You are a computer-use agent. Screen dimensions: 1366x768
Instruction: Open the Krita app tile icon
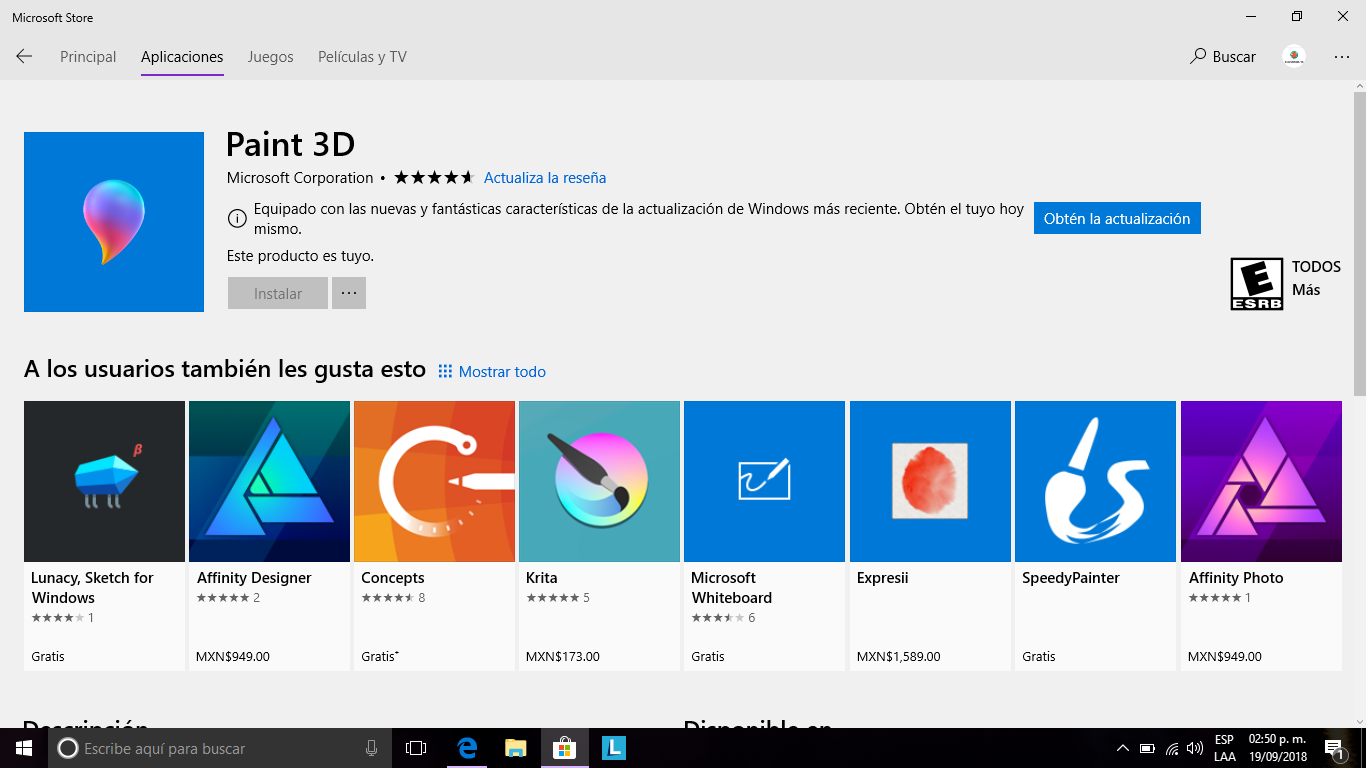599,481
